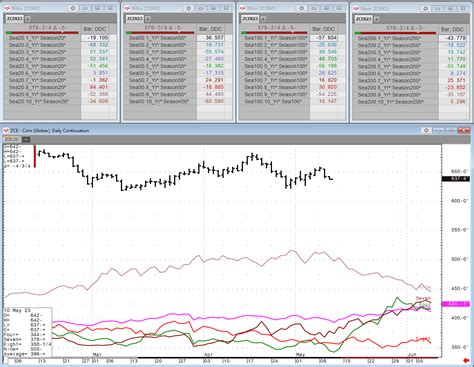
Task: Click red-green range bar in Sea50 window
Action: click(x=160, y=33)
